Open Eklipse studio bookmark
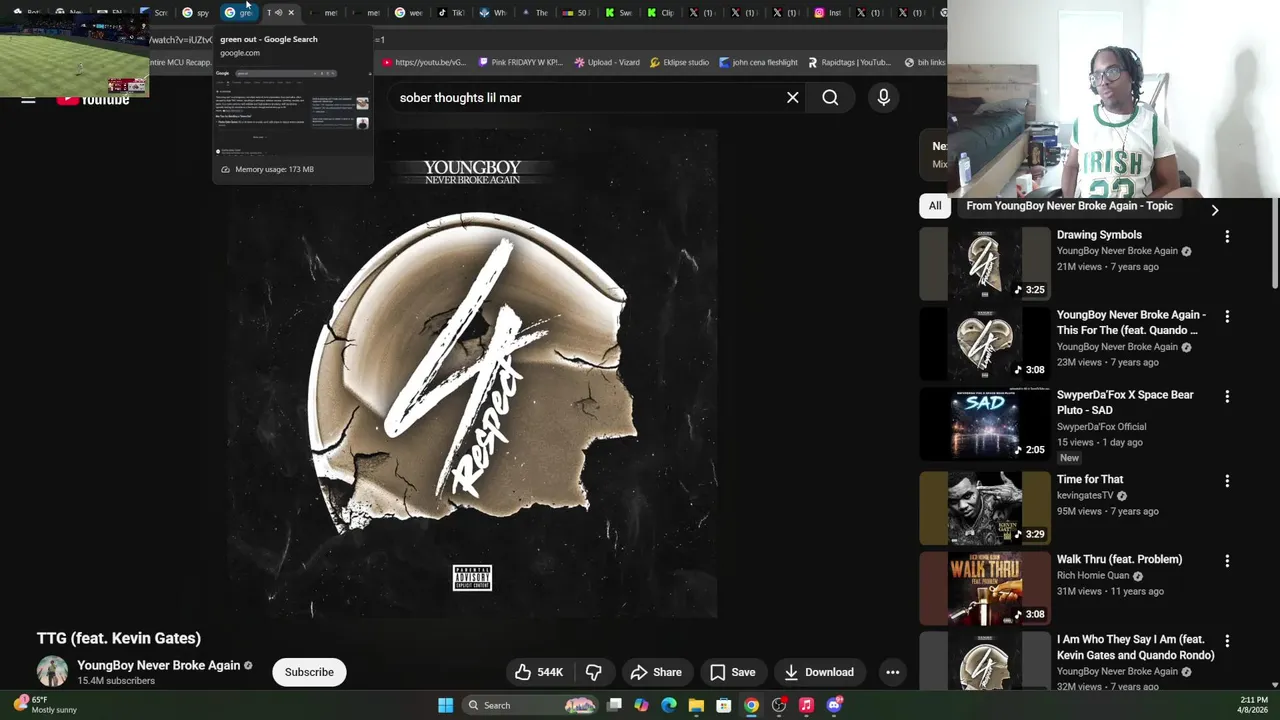This screenshot has width=1280, height=720. click(x=679, y=62)
